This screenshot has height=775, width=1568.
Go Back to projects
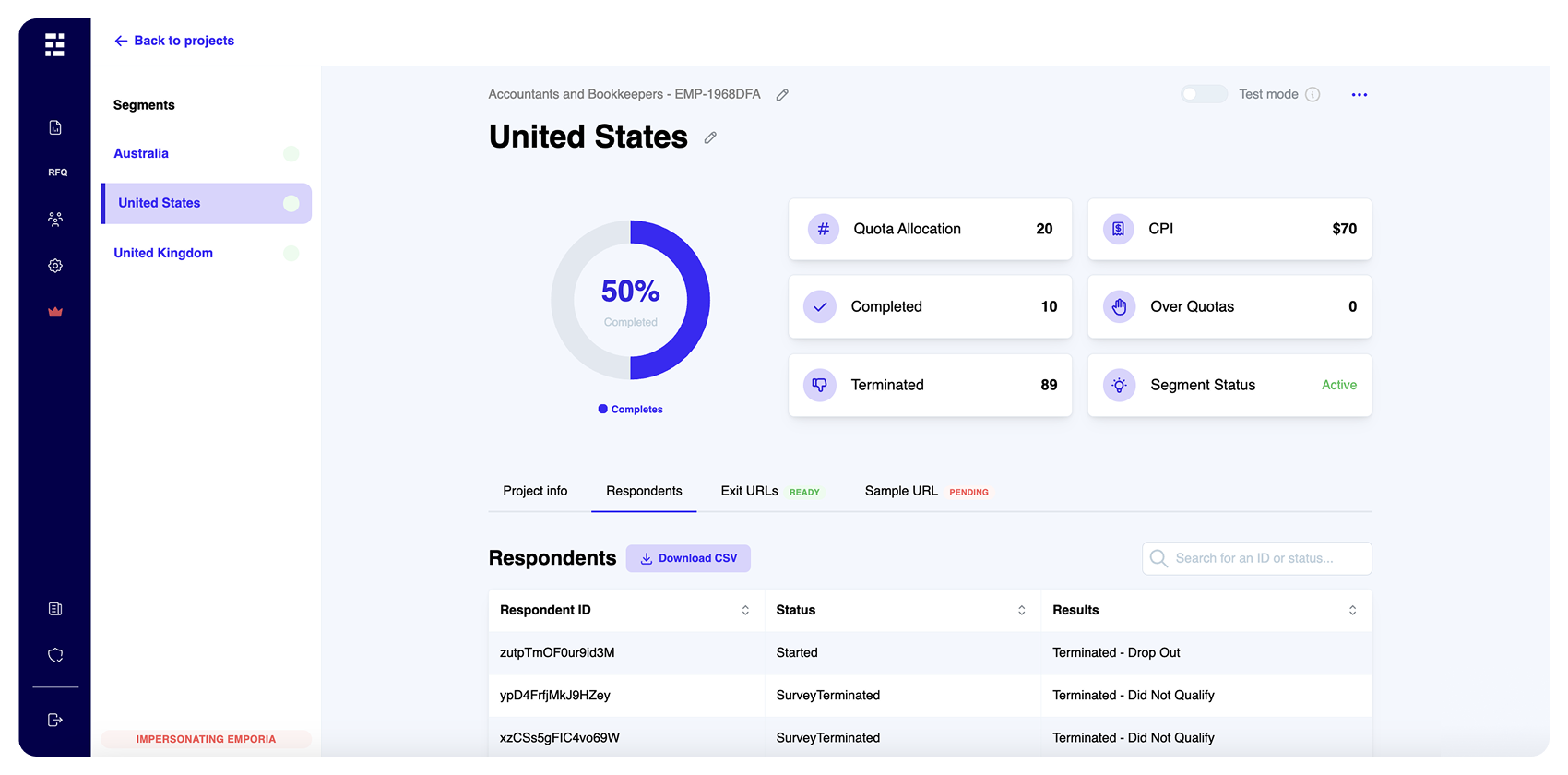(174, 41)
